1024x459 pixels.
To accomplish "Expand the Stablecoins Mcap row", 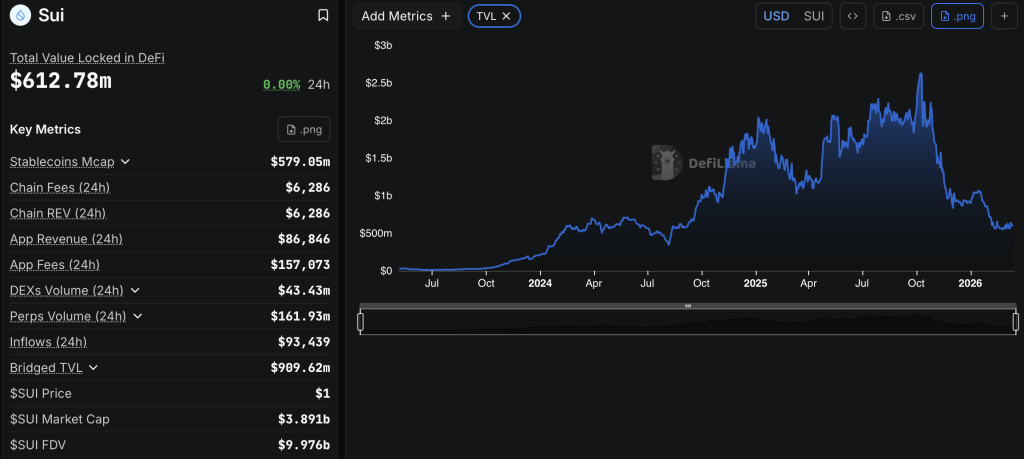I will [x=125, y=162].
